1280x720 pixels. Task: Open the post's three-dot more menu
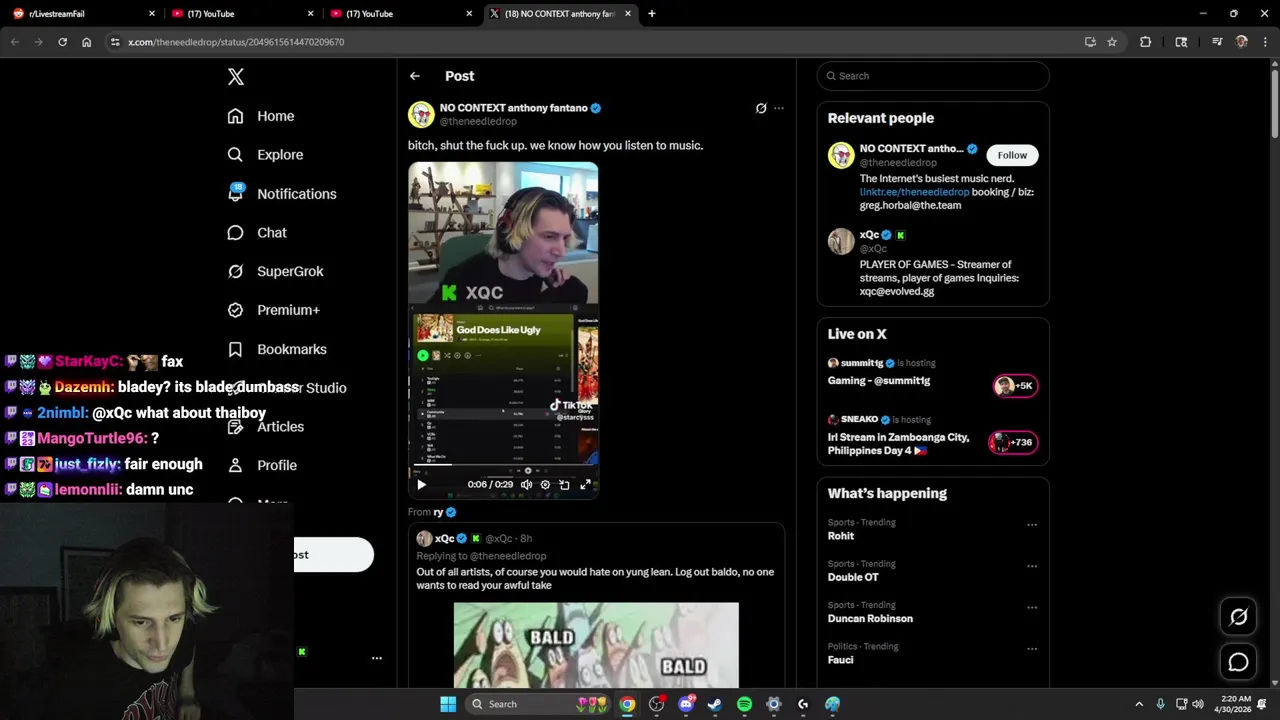tap(779, 108)
